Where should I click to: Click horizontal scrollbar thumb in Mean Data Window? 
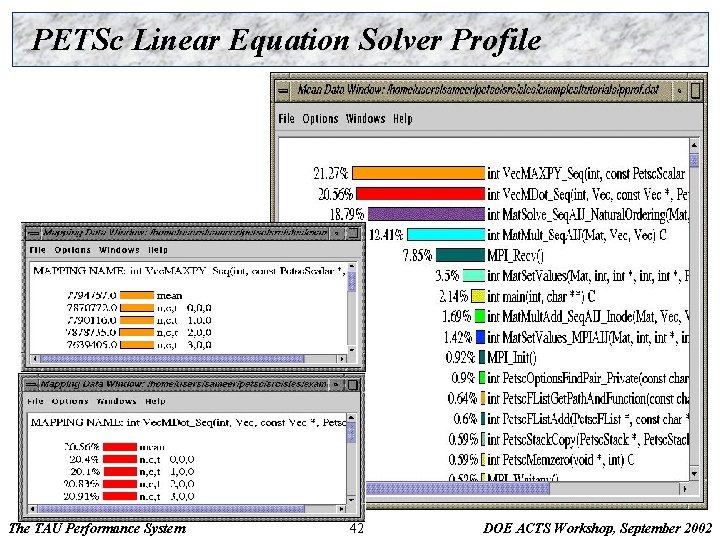tap(458, 489)
